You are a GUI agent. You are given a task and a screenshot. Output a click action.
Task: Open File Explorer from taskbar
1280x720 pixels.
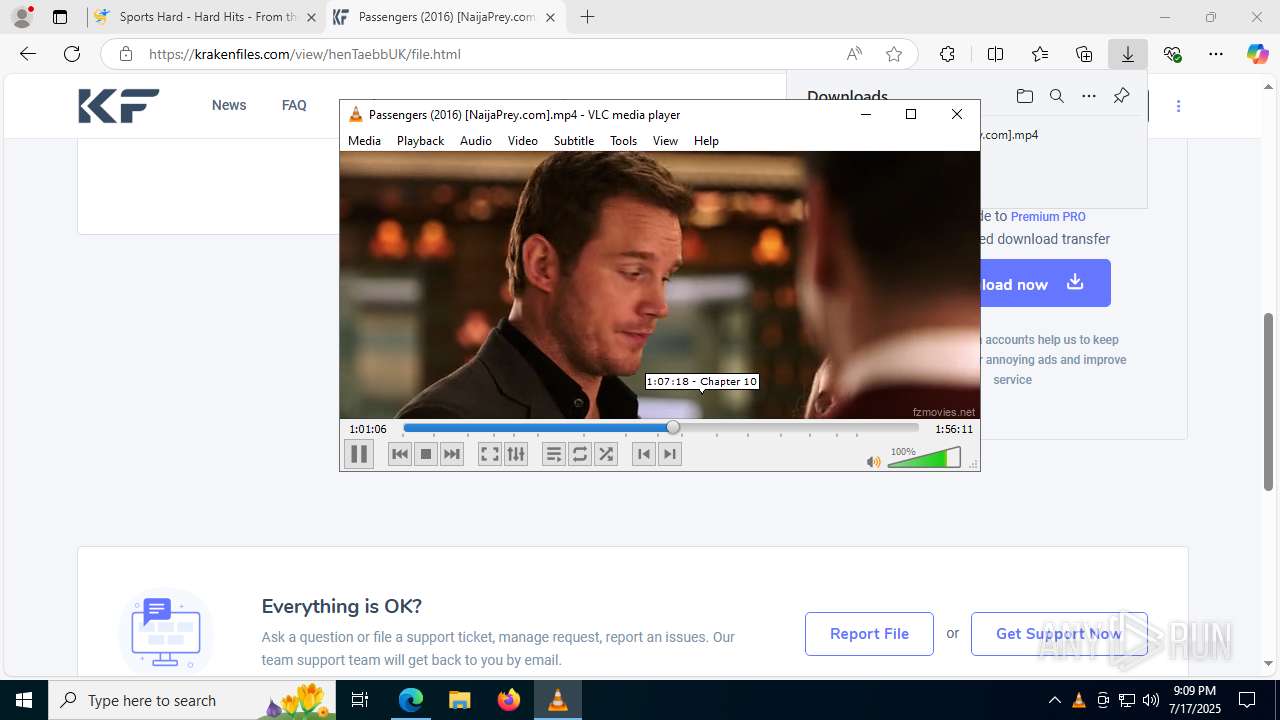pos(459,700)
